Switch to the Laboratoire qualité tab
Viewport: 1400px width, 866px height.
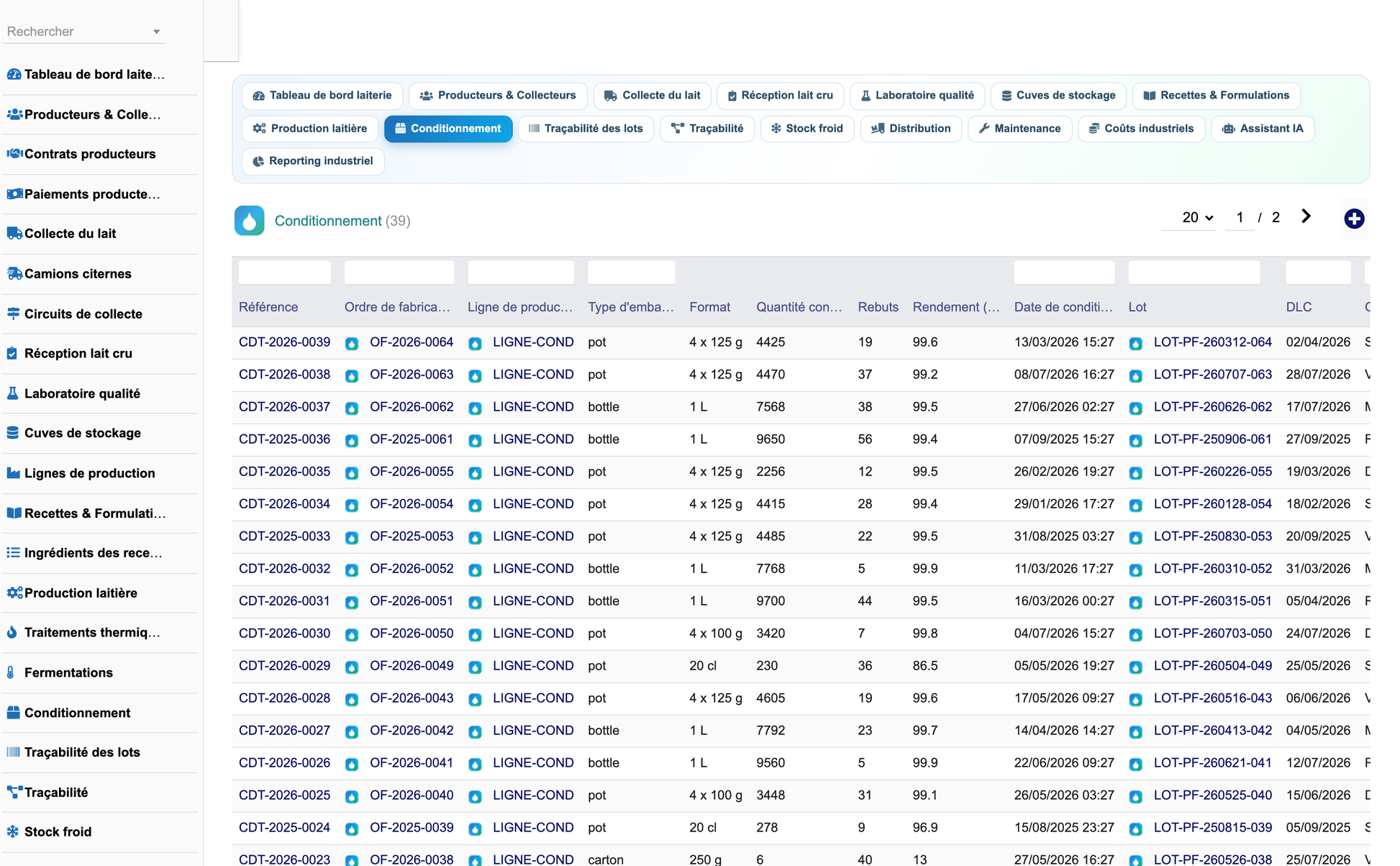(x=917, y=96)
